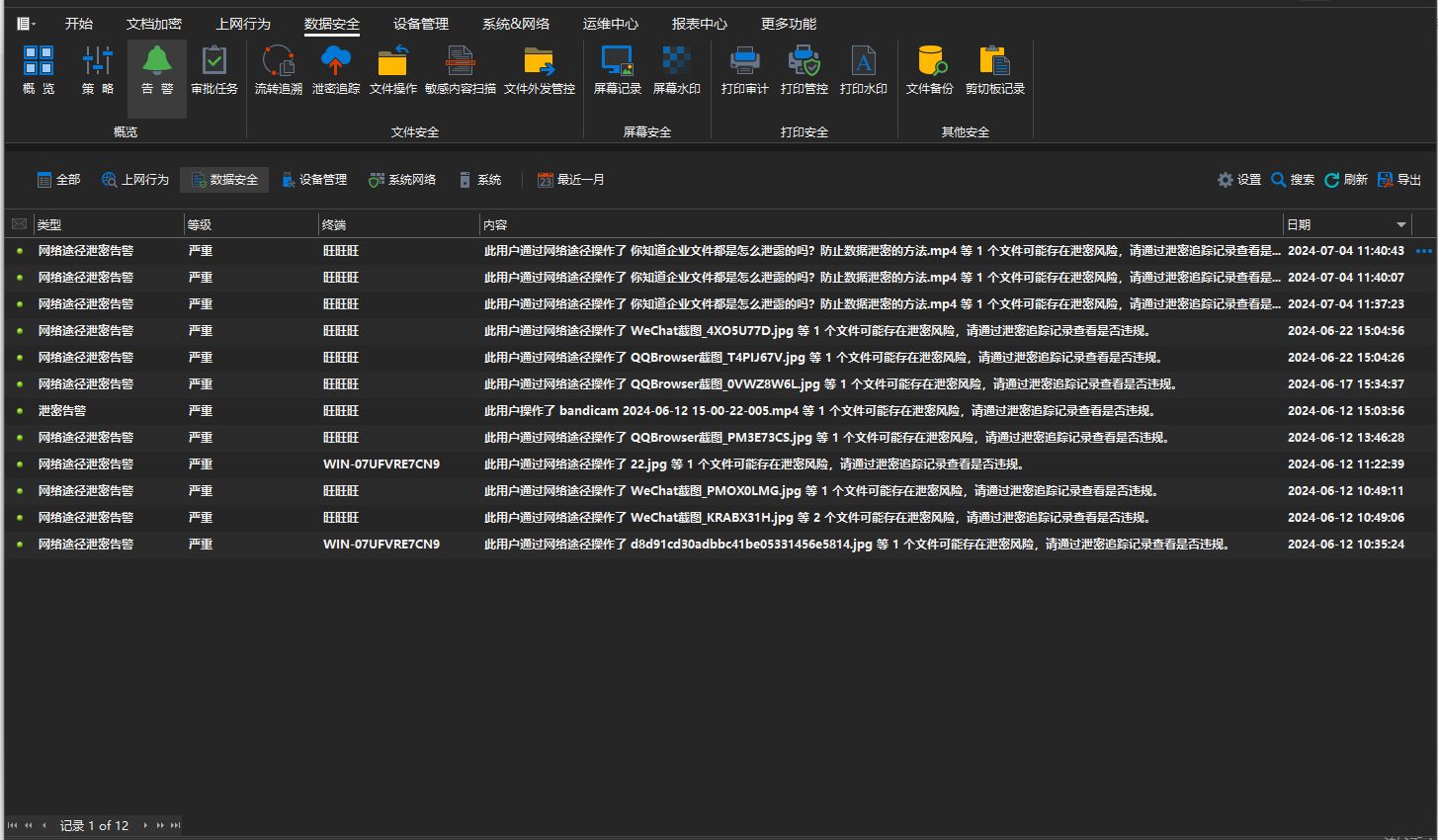Filter alerts by 系统

coord(480,180)
